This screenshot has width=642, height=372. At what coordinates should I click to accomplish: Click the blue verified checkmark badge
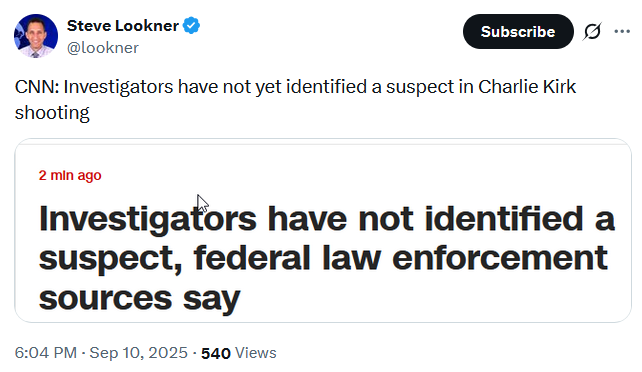pos(191,25)
